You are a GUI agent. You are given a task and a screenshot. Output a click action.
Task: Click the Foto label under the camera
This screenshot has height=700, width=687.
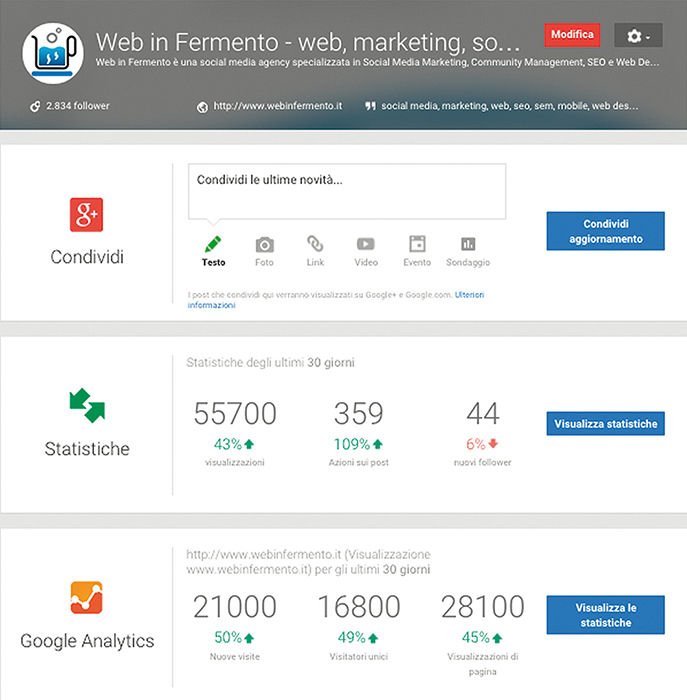(264, 262)
